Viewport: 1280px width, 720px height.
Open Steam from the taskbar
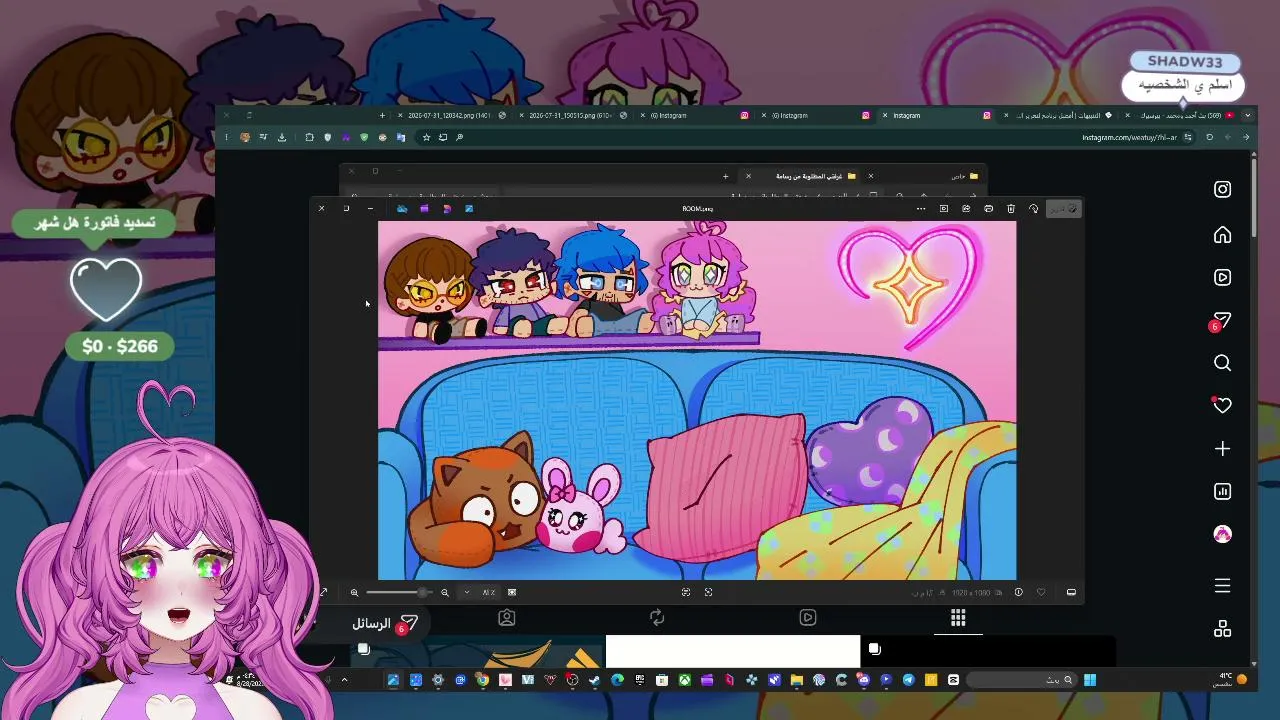(x=594, y=680)
